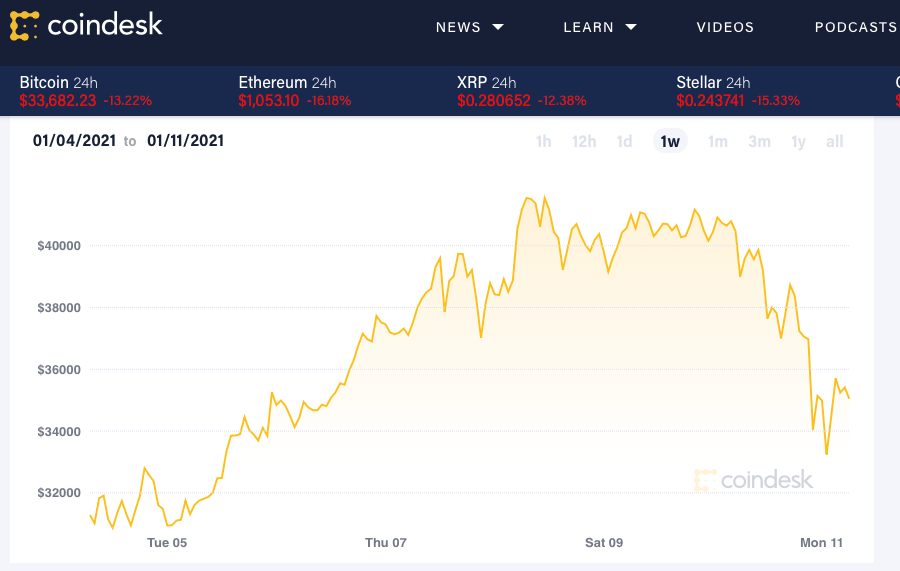Click the $38000 axis label

click(x=59, y=308)
